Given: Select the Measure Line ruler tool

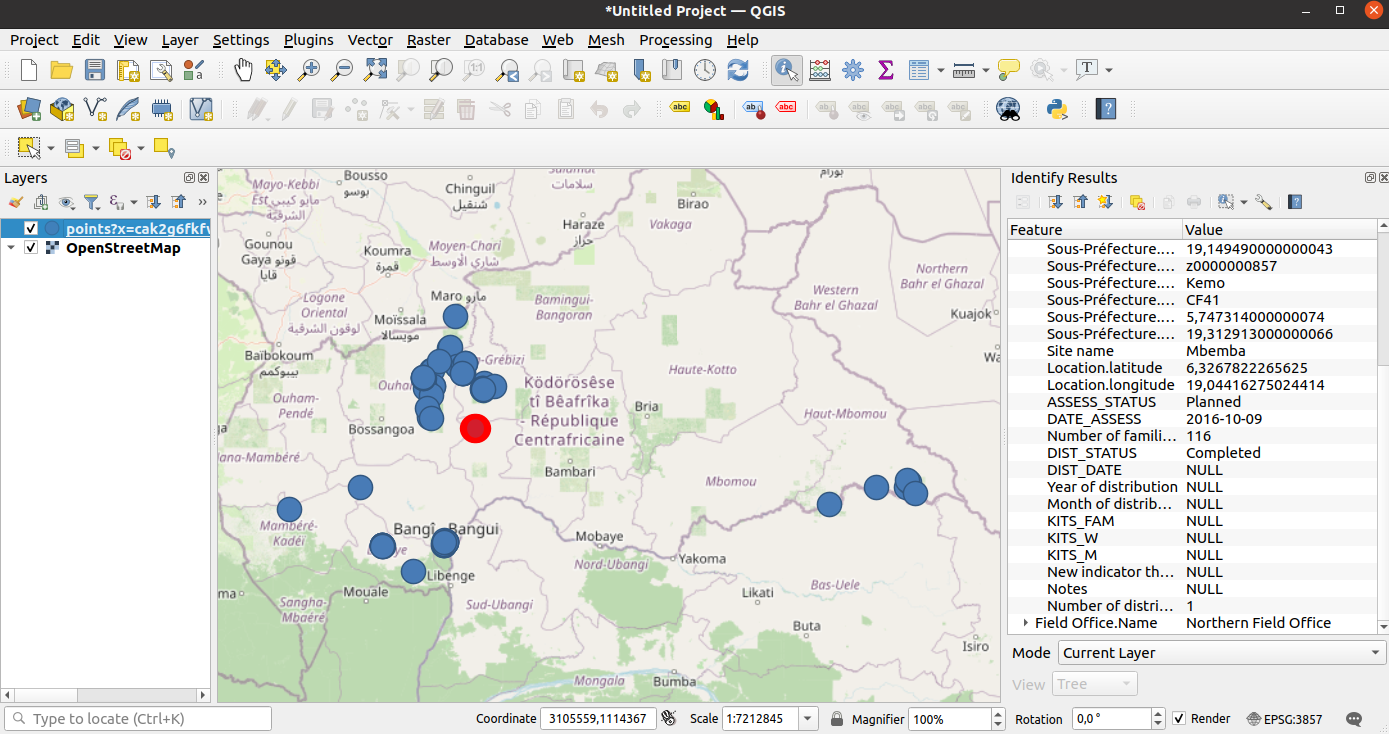Looking at the screenshot, I should (x=964, y=70).
